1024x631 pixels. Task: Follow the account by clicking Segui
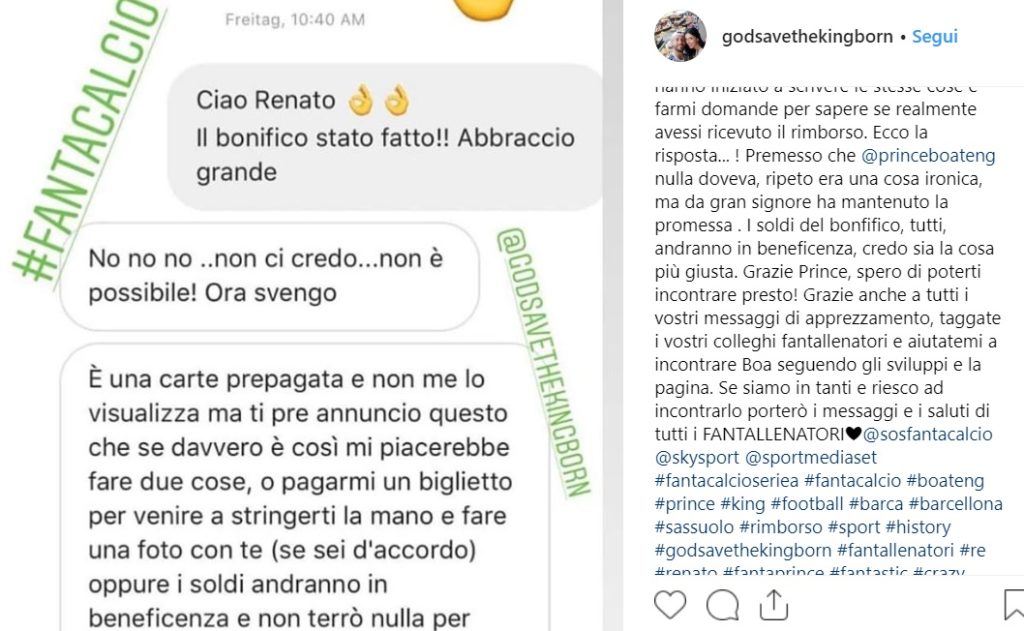point(935,37)
